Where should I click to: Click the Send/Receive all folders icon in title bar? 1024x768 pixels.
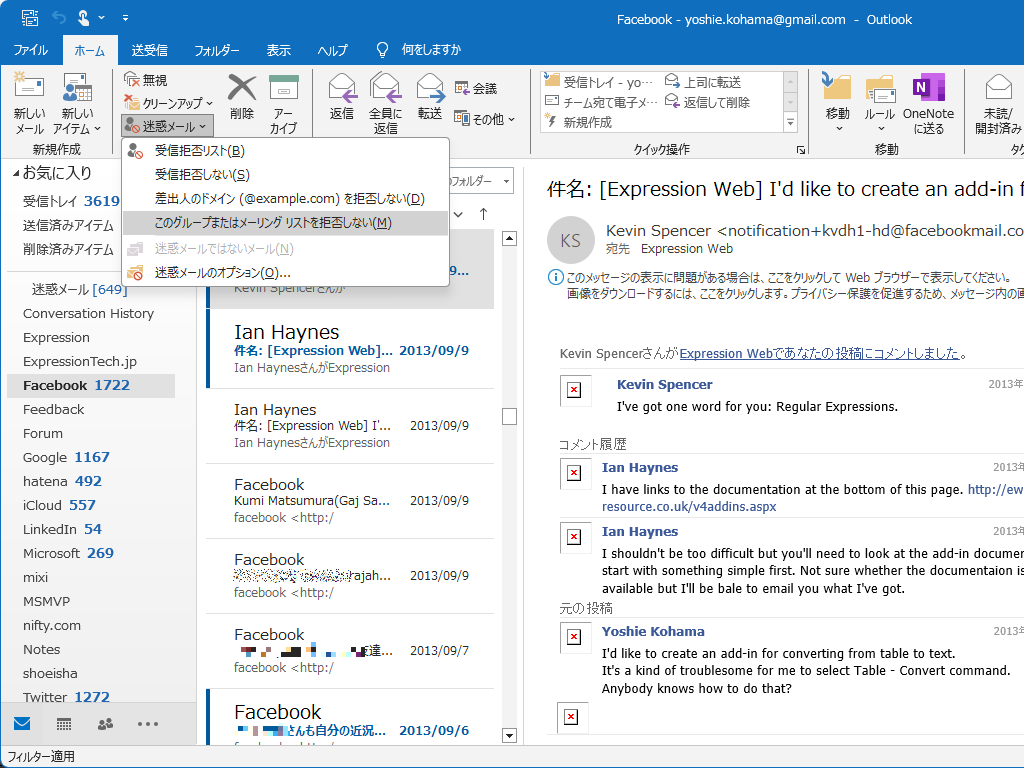click(x=29, y=18)
